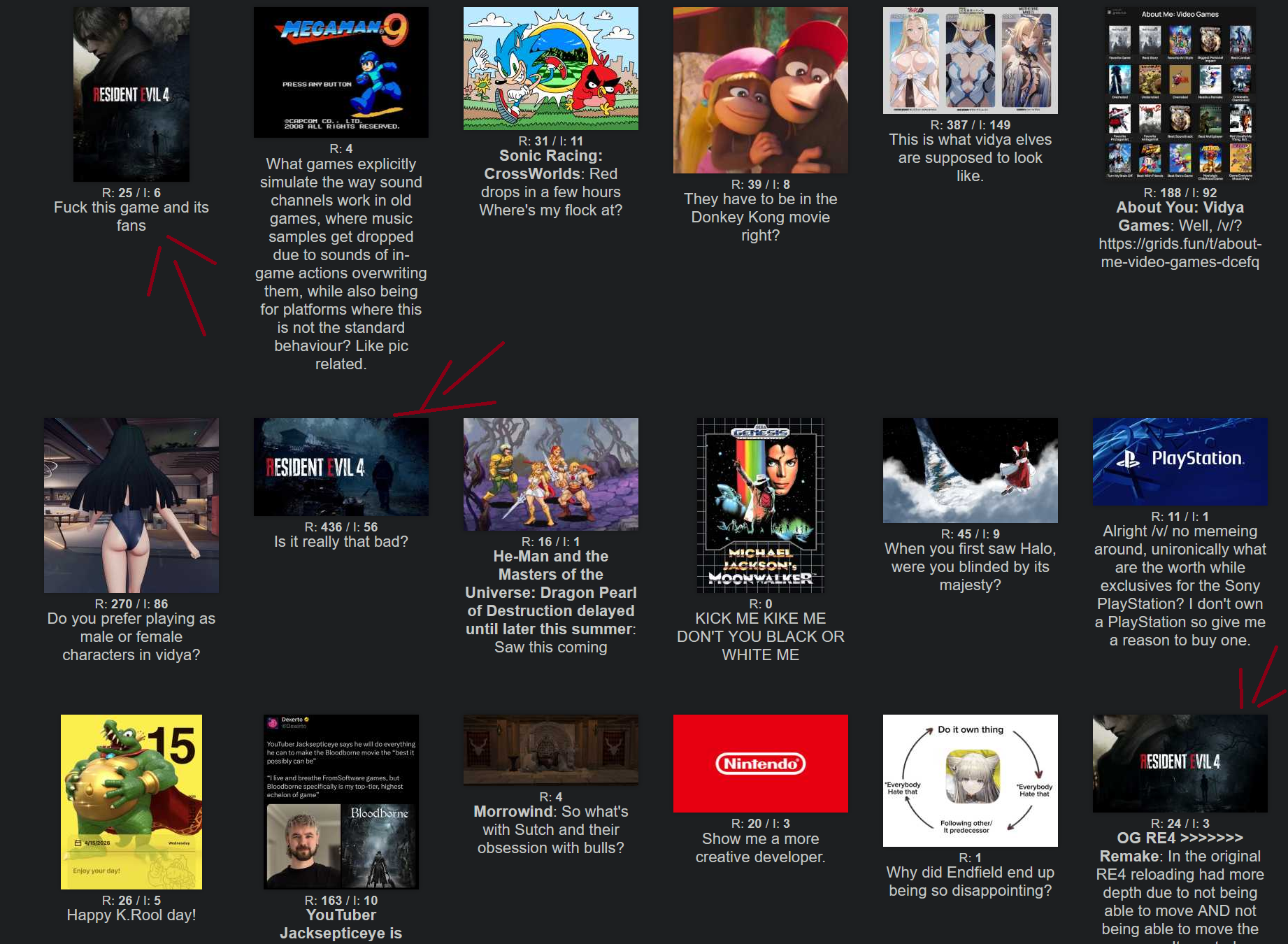
Task: Click 'Is it really that bad?' teaser
Action: pyautogui.click(x=341, y=542)
